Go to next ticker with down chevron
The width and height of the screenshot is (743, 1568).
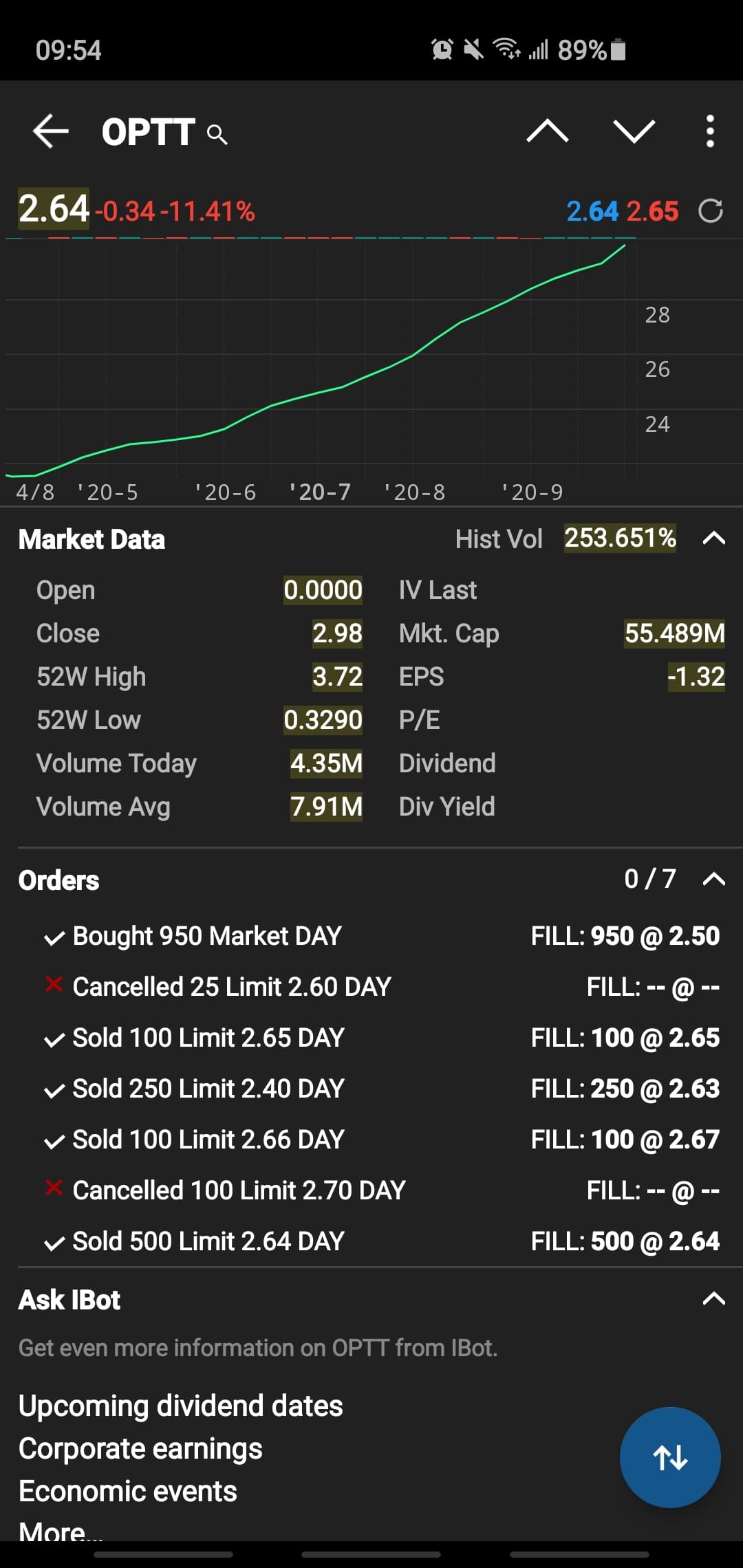pos(634,131)
